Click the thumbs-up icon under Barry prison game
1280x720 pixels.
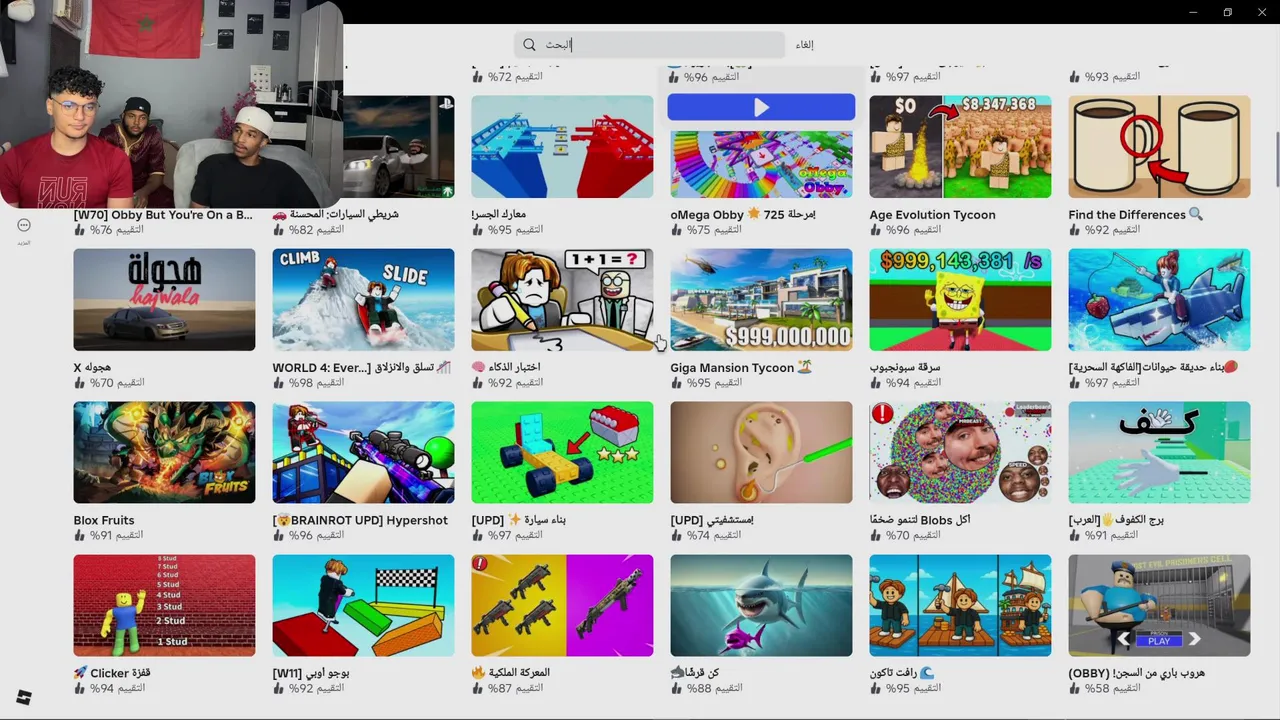(1075, 689)
